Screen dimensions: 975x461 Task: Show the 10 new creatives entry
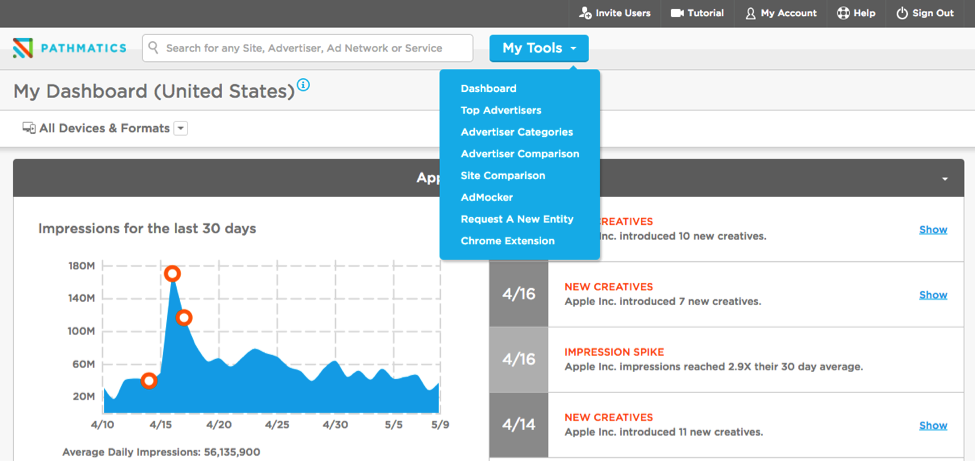tap(933, 230)
